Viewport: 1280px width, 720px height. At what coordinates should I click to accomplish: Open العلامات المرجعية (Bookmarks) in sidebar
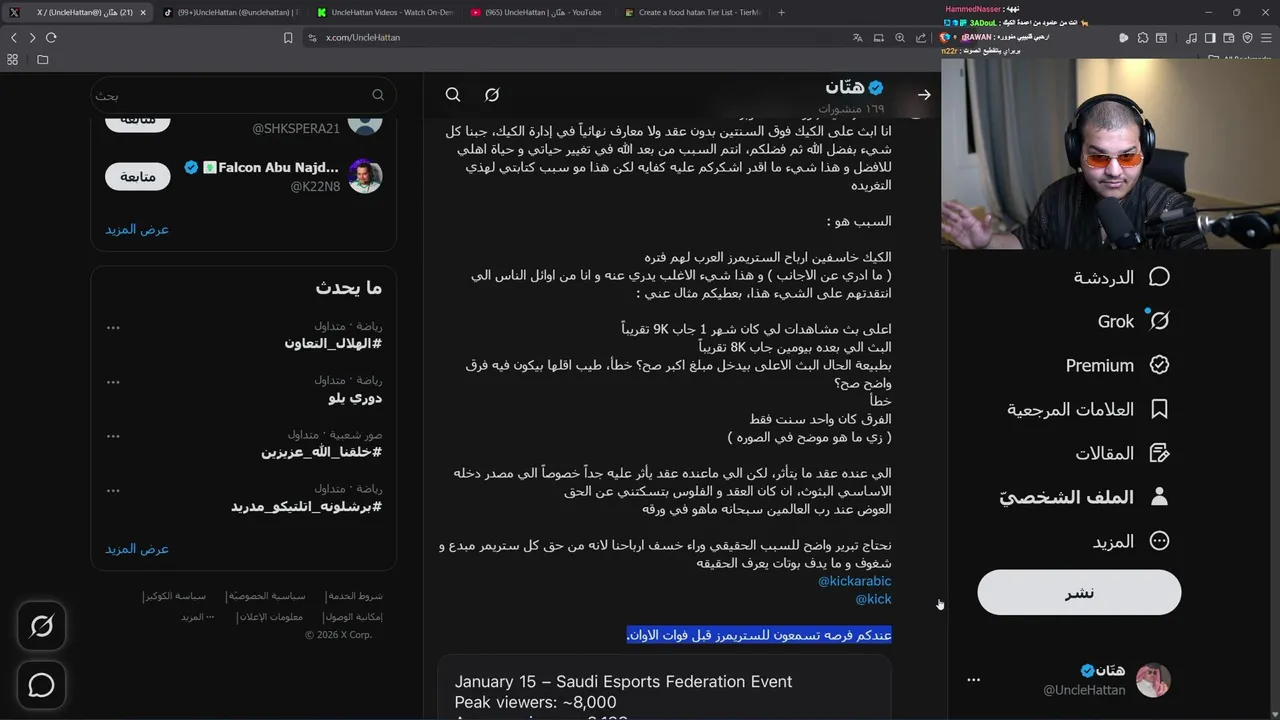[1088, 409]
